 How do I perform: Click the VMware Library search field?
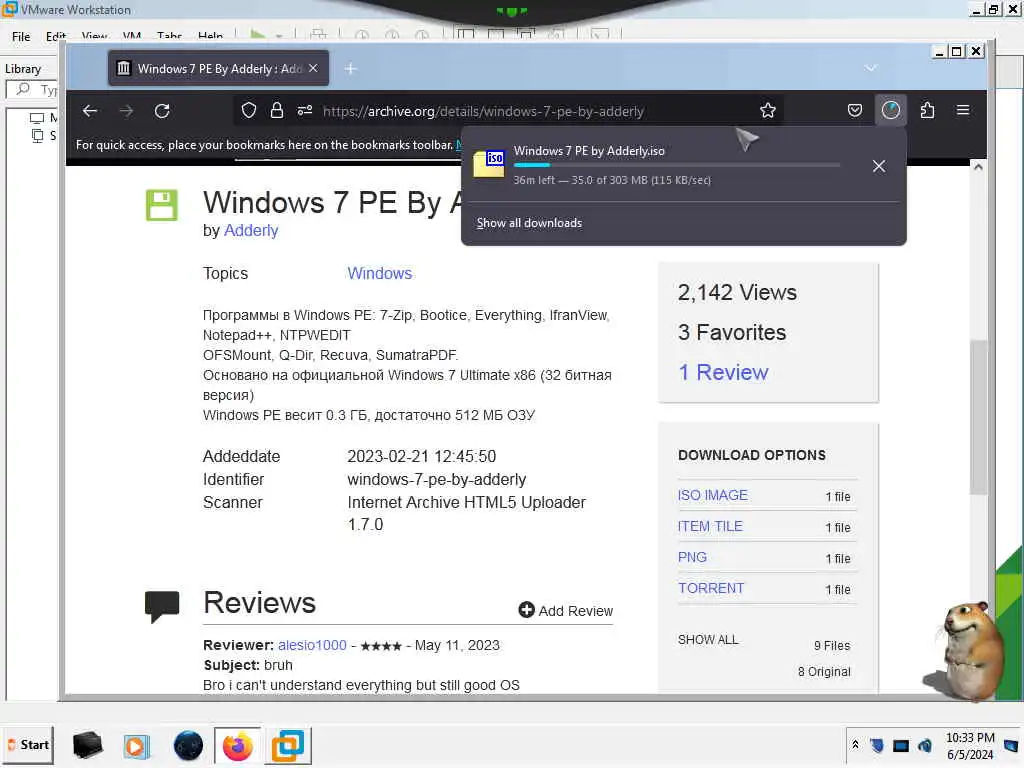pos(33,89)
